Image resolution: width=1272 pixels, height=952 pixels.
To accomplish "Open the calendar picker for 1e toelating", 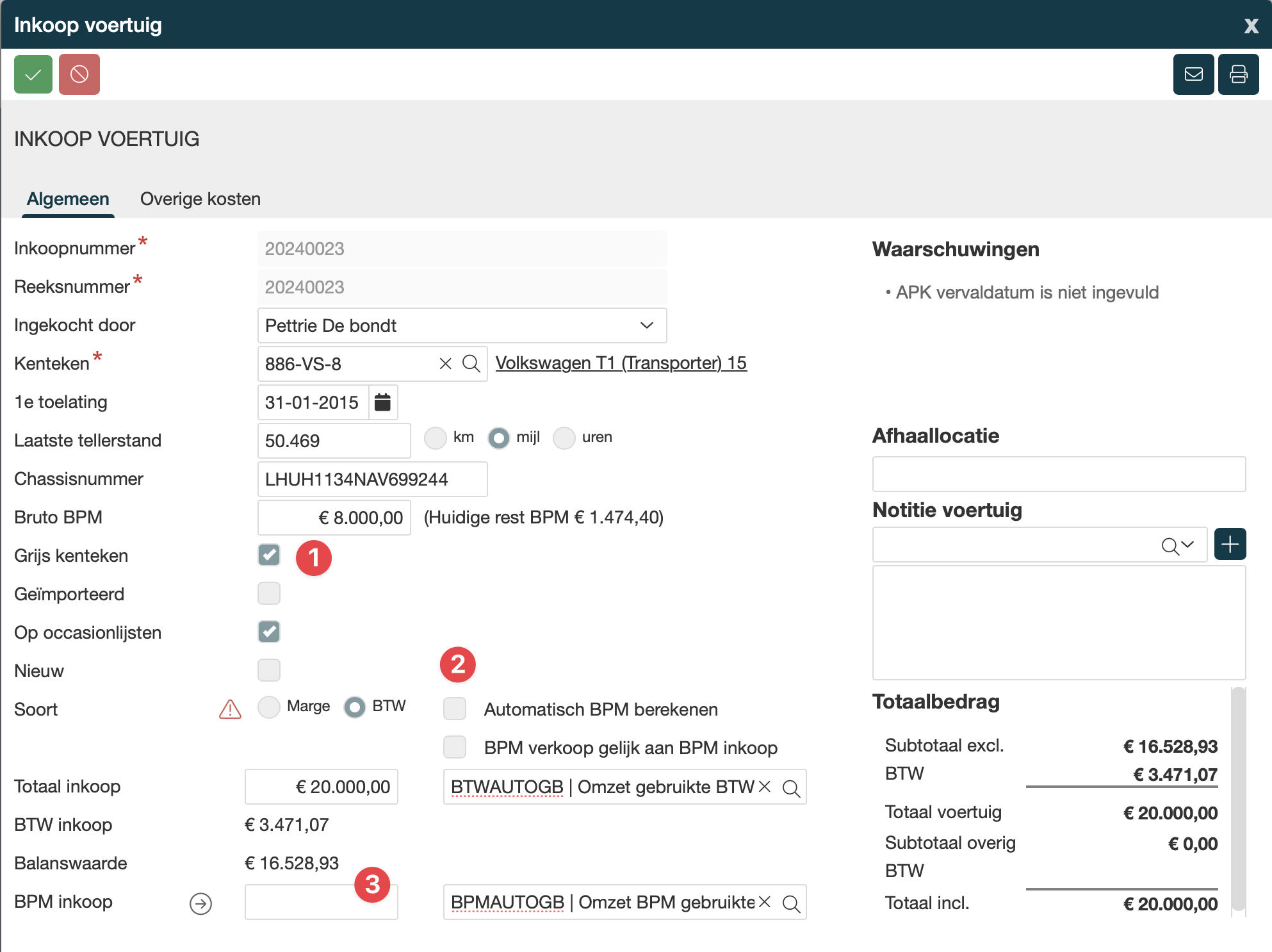I will click(x=382, y=402).
